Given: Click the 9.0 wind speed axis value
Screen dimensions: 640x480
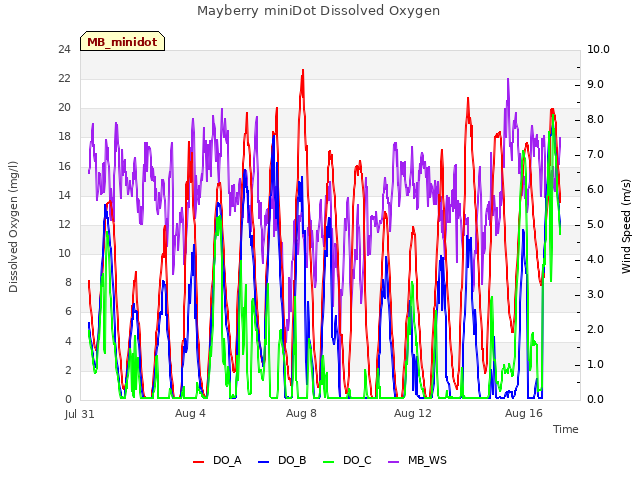Looking at the screenshot, I should tap(595, 84).
